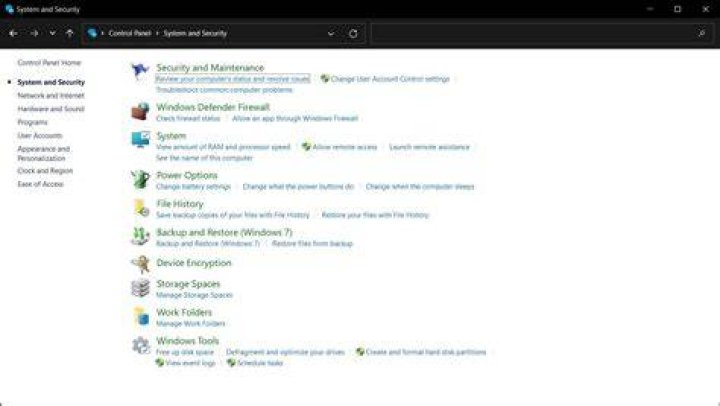
Task: Click Save backup copies with File History
Action: [x=233, y=215]
